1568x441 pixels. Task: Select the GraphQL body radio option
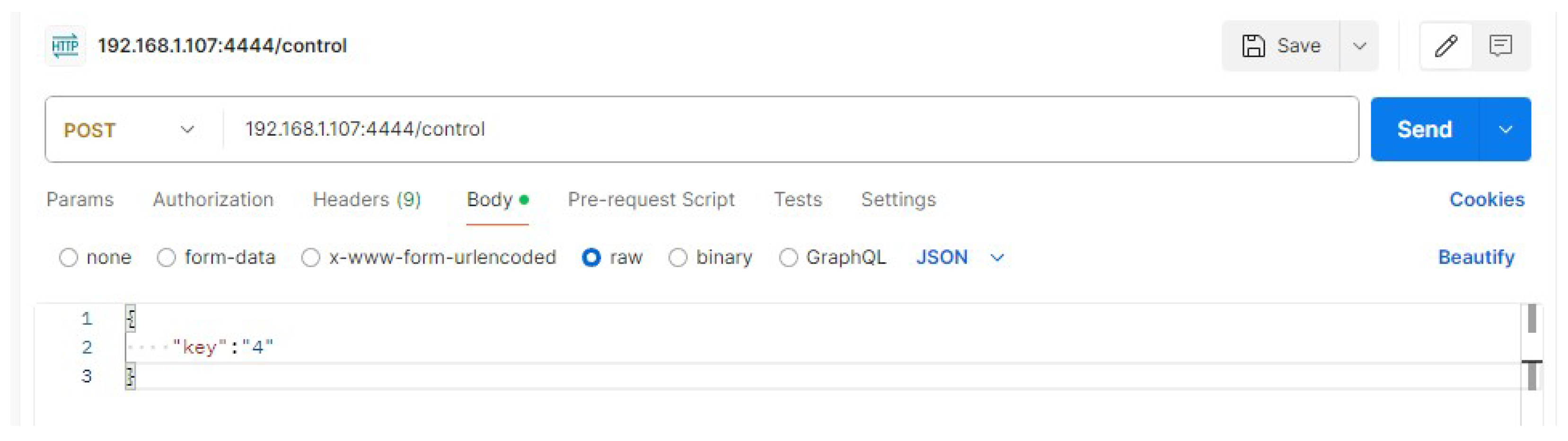click(x=788, y=257)
